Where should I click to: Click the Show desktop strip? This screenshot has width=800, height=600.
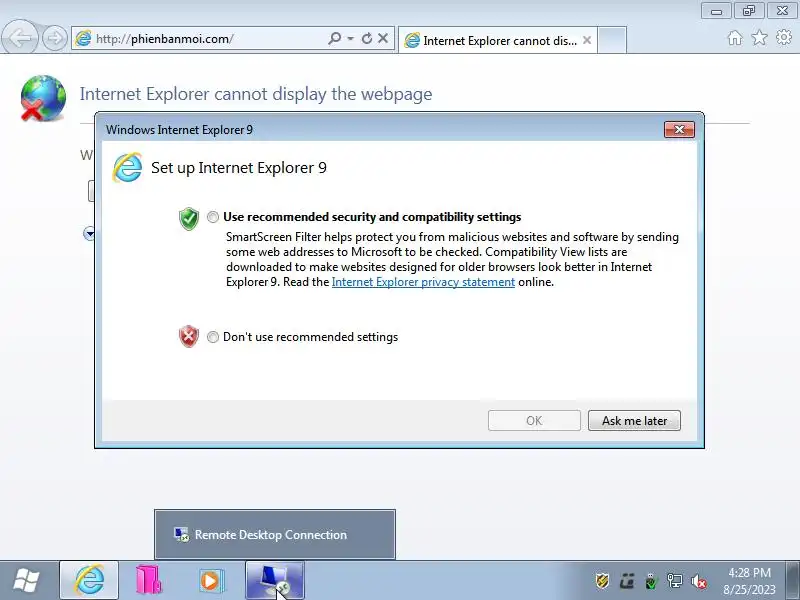click(793, 581)
